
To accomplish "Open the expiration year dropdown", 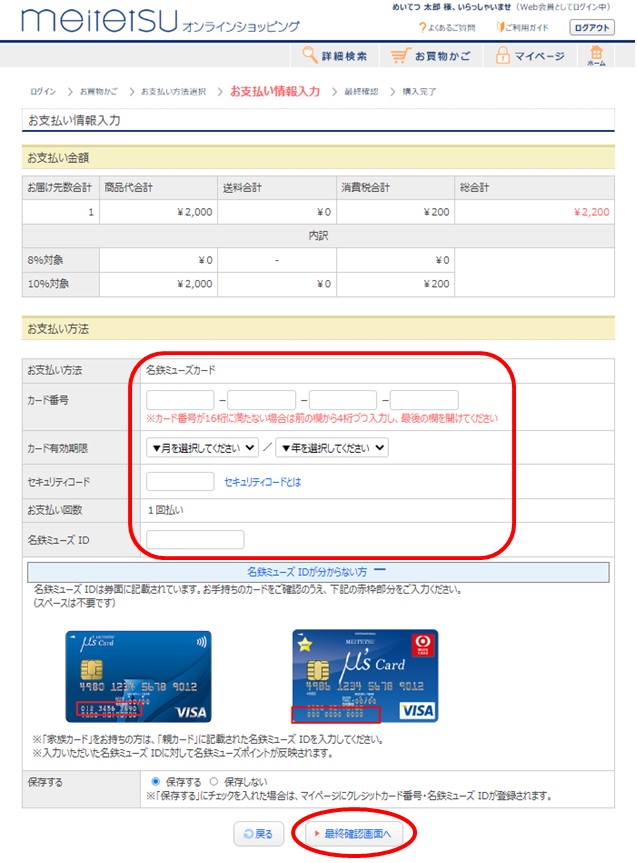I will click(332, 448).
